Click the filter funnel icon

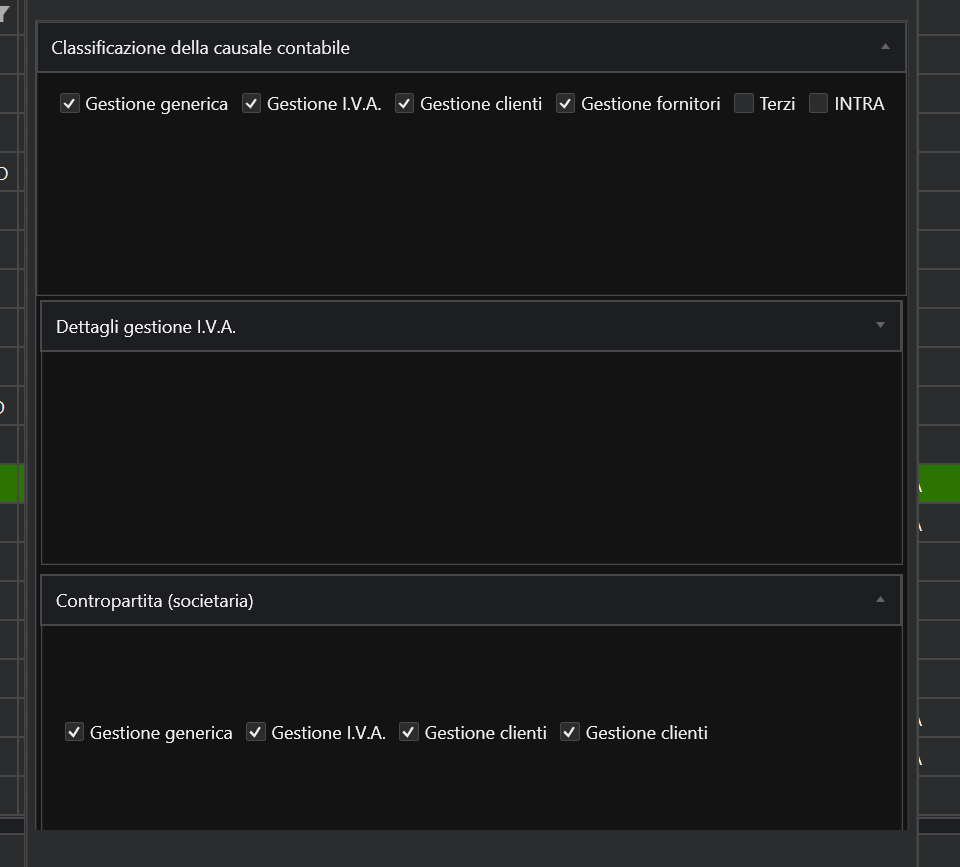5,14
